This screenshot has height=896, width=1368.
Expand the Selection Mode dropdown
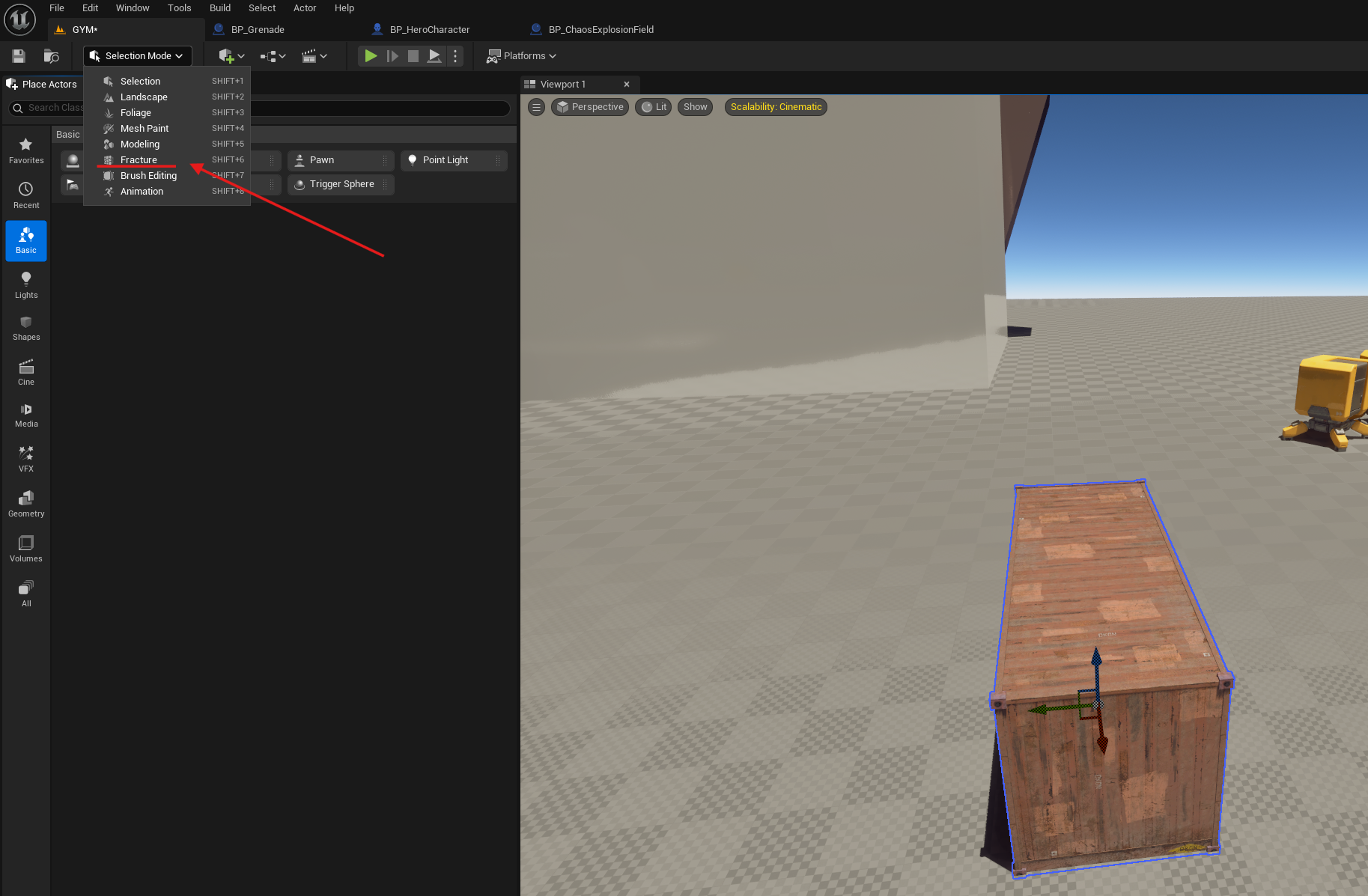(x=137, y=56)
